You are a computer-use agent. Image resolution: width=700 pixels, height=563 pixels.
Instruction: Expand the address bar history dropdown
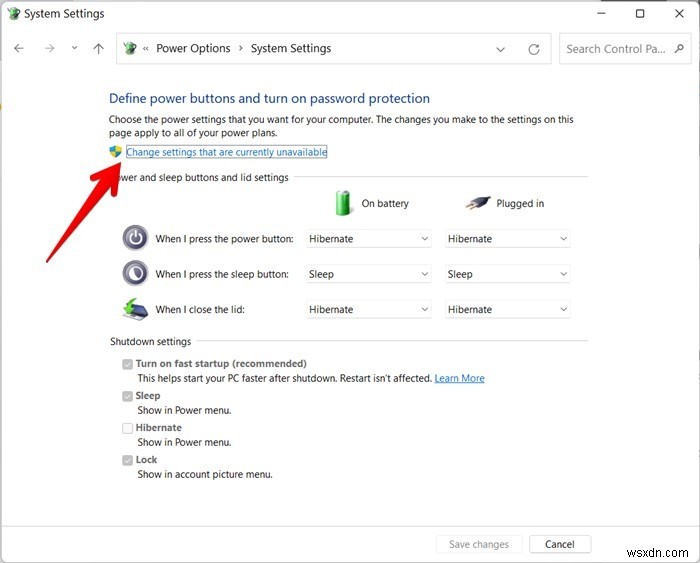[500, 49]
